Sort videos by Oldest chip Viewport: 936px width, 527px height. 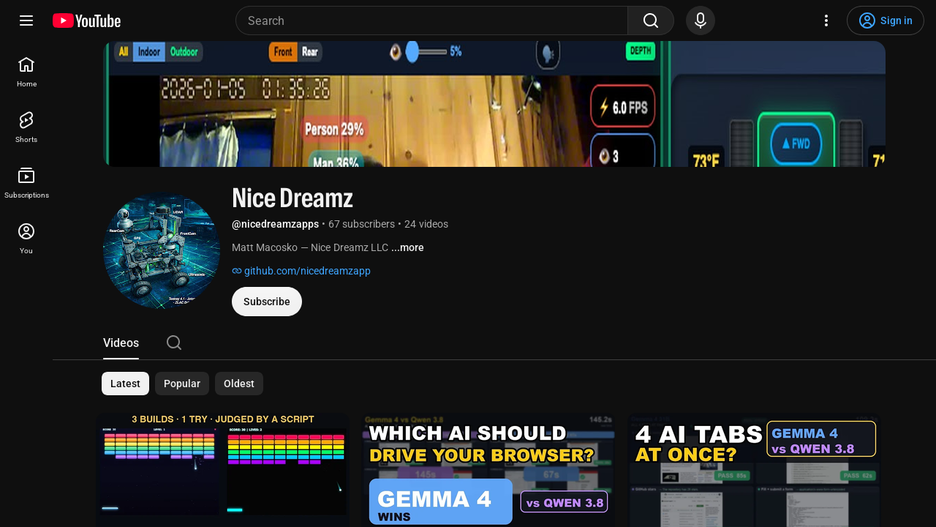coord(239,384)
